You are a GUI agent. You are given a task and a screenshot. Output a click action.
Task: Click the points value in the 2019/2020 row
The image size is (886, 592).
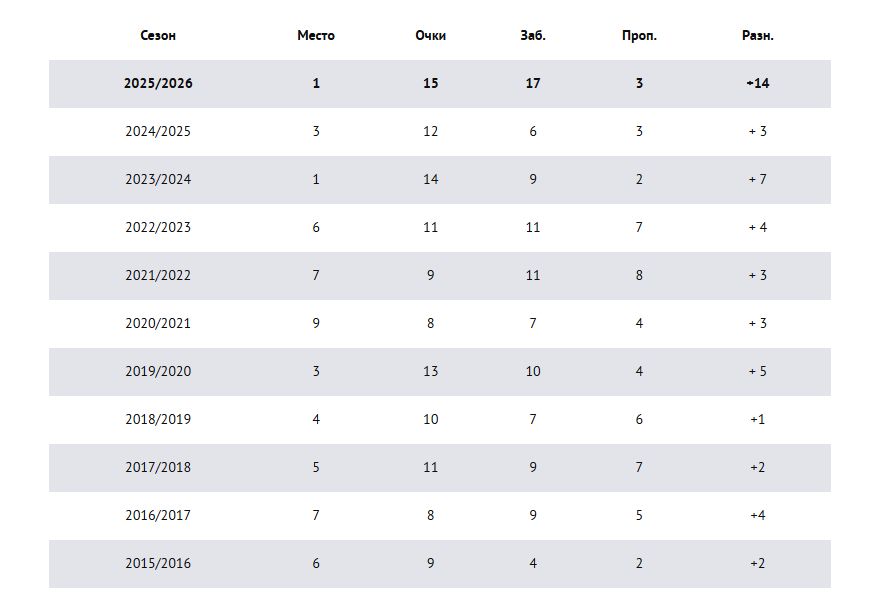[x=430, y=372]
